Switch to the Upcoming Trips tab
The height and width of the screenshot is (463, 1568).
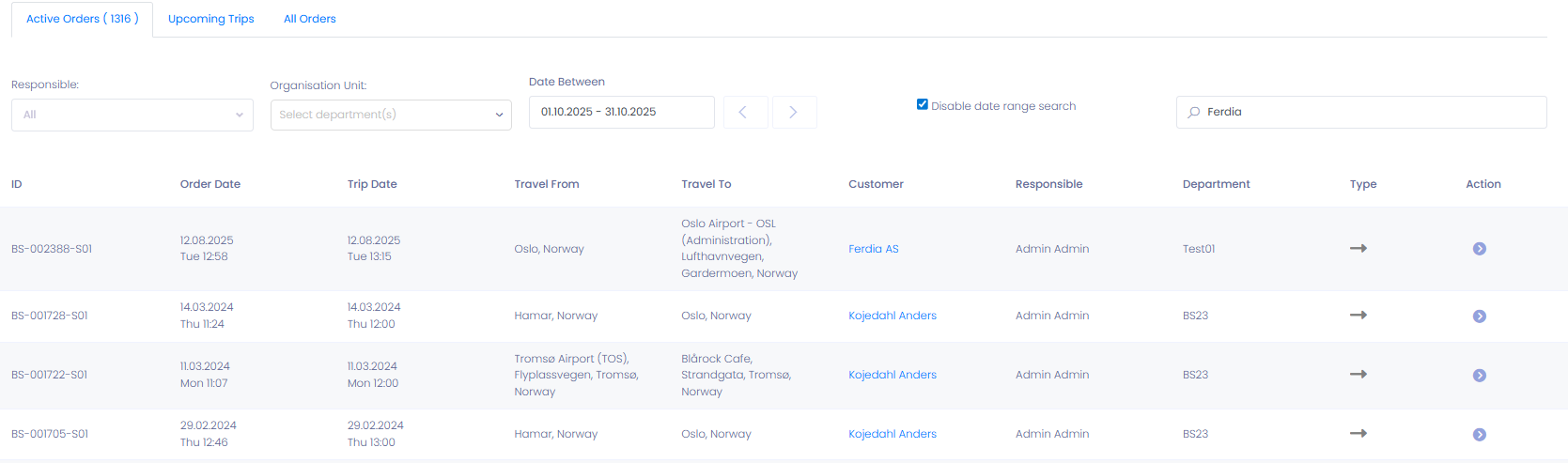[210, 19]
